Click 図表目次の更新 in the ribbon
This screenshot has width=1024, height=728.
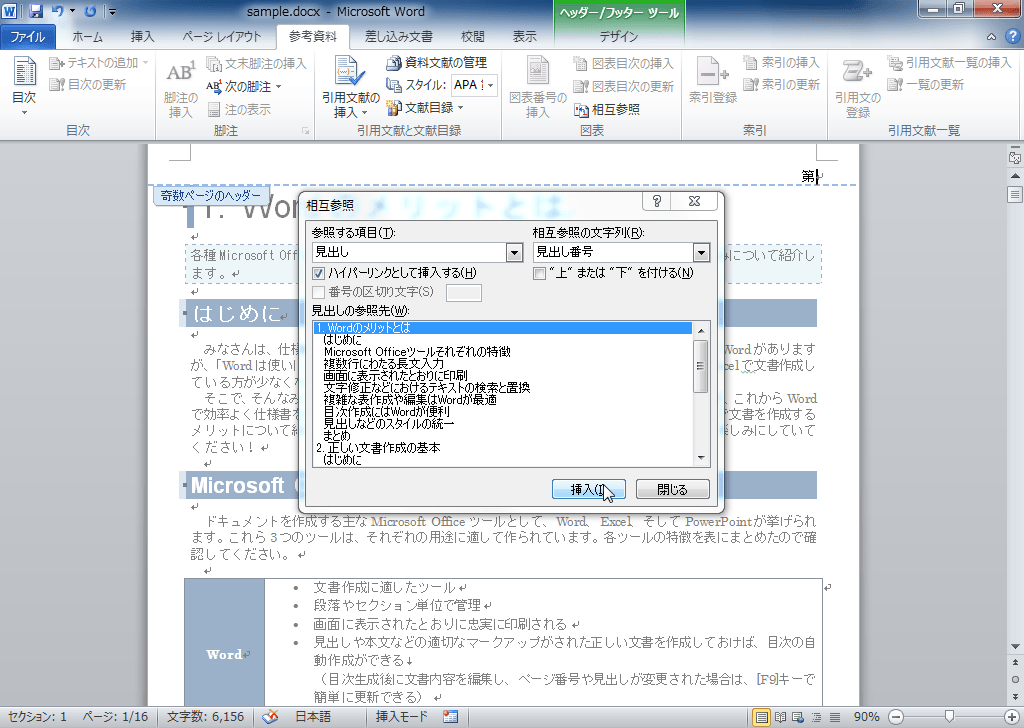623,86
